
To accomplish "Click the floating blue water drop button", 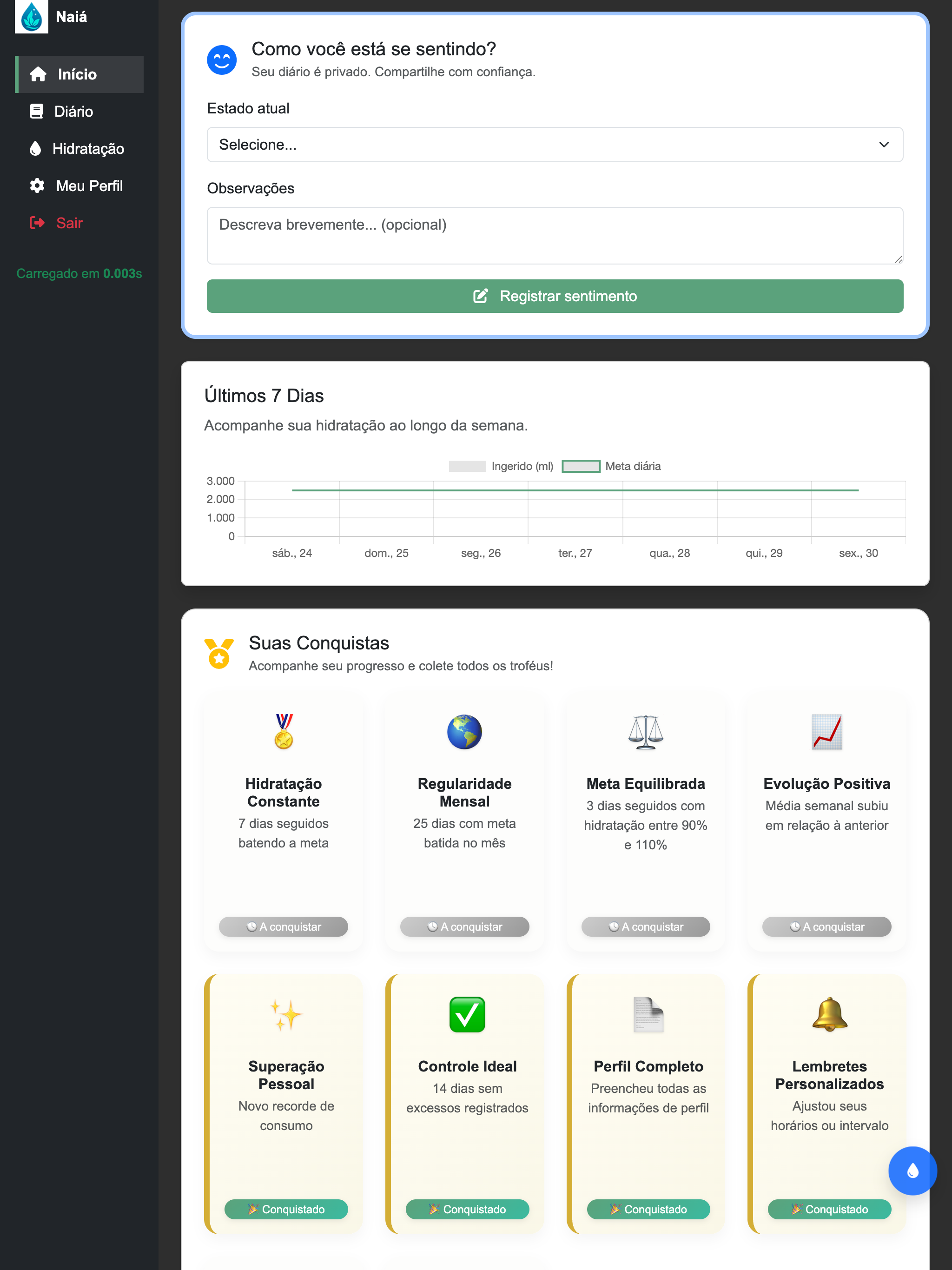I will (x=912, y=1171).
